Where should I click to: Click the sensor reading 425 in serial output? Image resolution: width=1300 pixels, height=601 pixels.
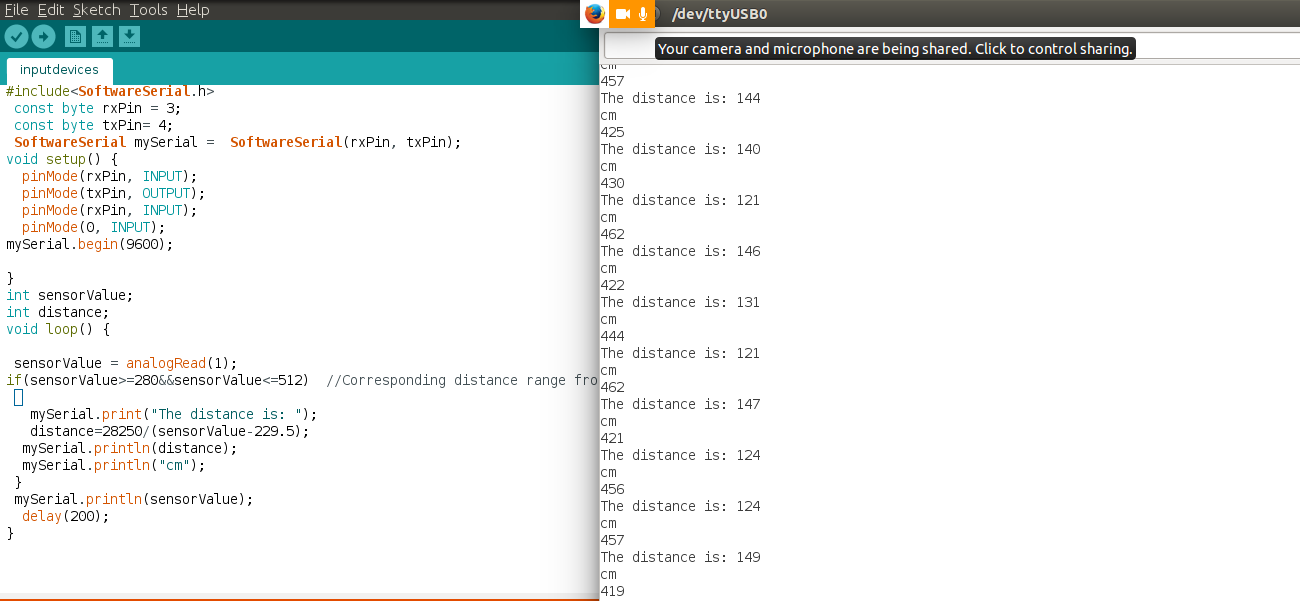click(x=612, y=132)
